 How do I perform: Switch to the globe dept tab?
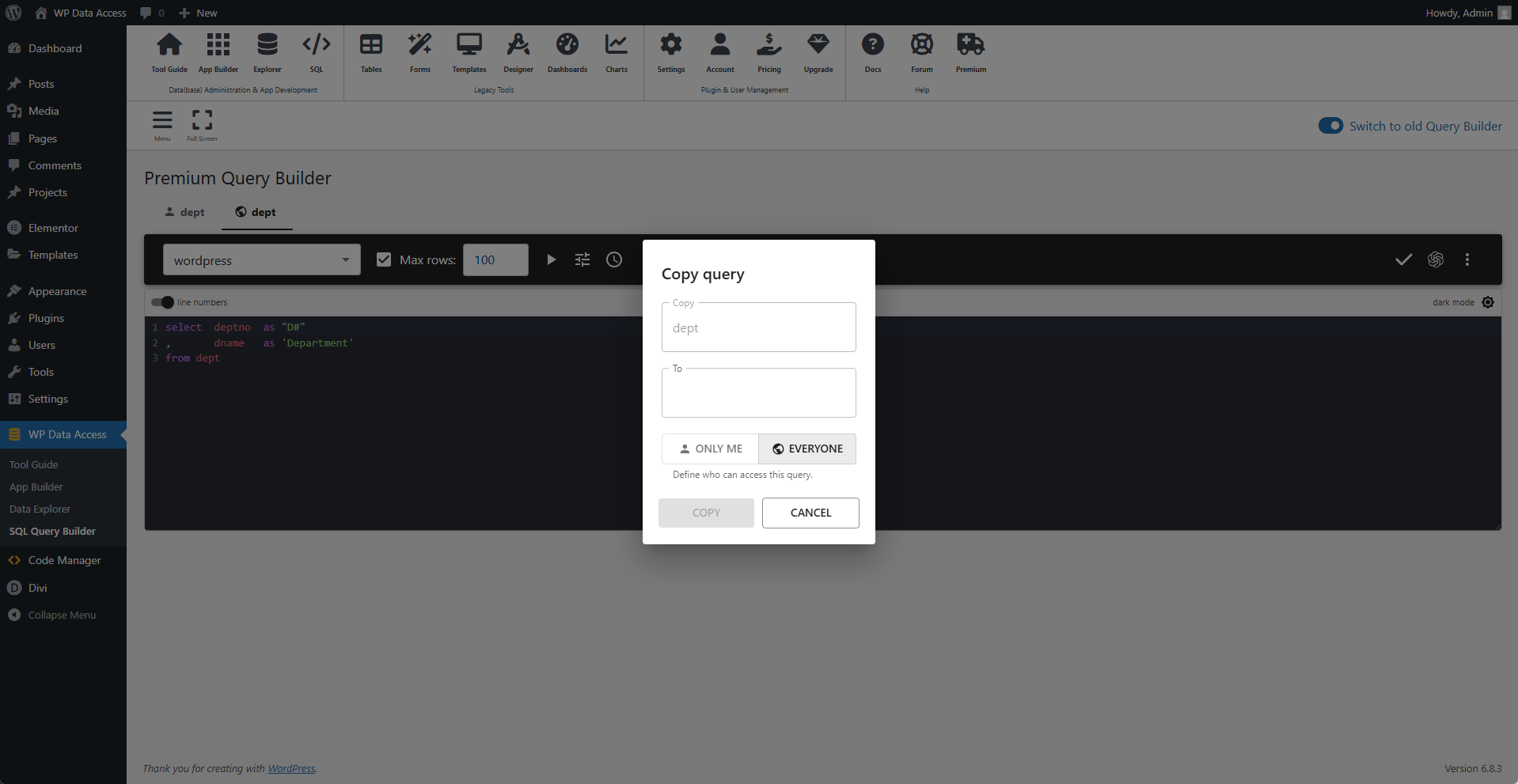(255, 212)
